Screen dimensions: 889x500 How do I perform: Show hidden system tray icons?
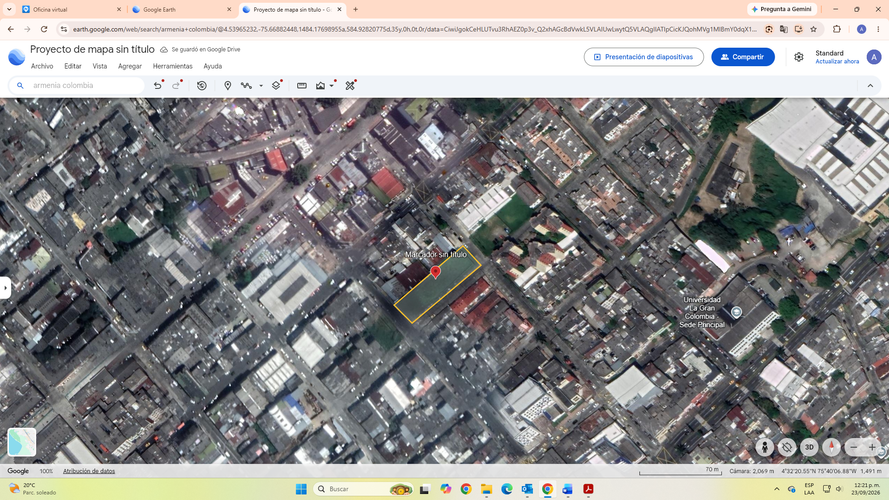click(777, 489)
